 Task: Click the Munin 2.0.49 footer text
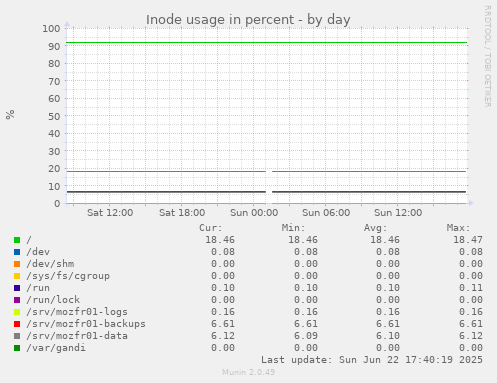pos(249,372)
